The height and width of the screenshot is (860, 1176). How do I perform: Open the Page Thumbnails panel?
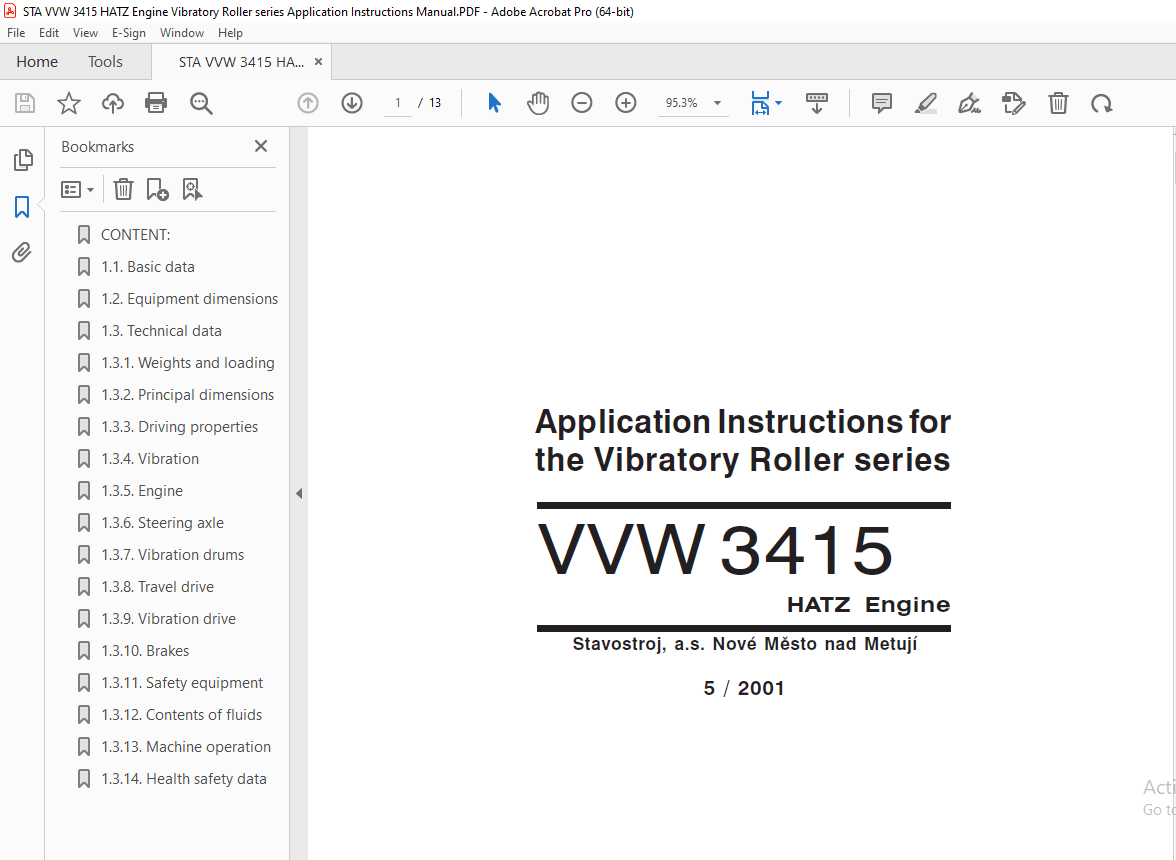coord(22,160)
